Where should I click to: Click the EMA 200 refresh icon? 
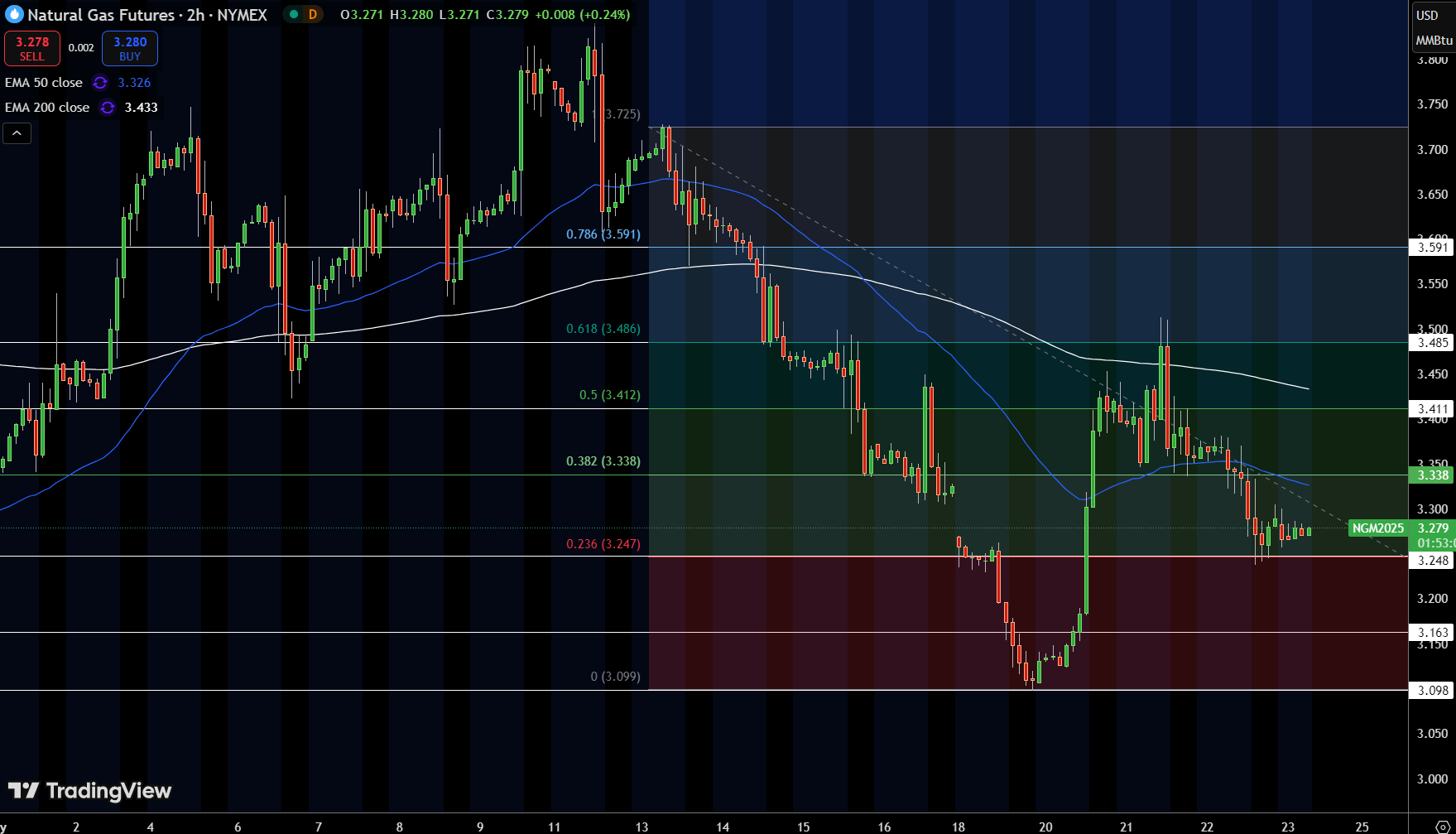point(108,108)
